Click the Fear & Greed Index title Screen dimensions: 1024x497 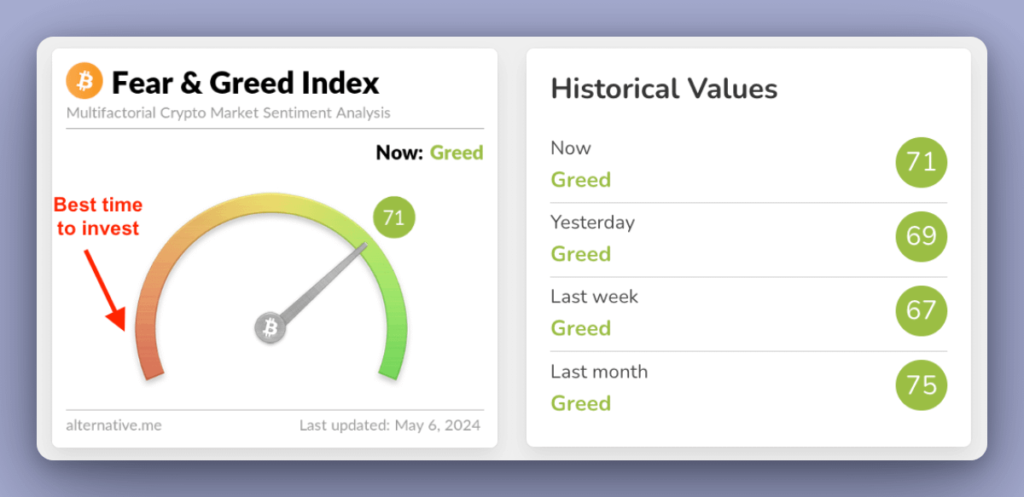(x=245, y=82)
